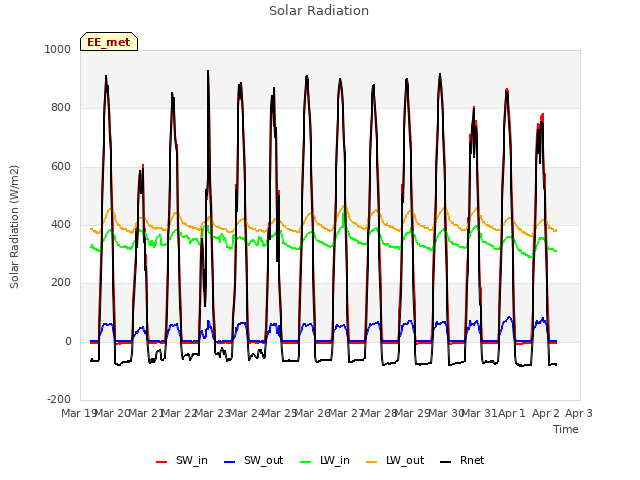Click the EE_met label box
The height and width of the screenshot is (480, 640).
(x=109, y=42)
